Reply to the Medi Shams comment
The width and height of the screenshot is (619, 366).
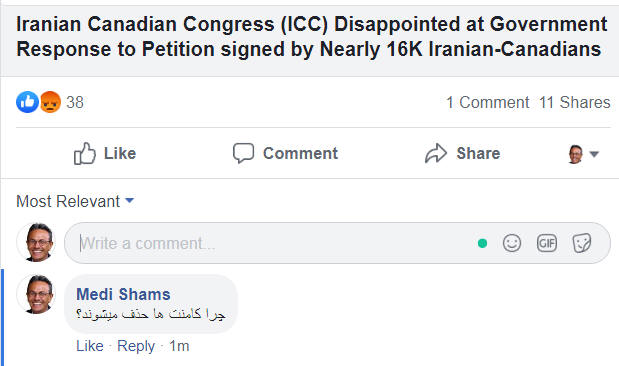136,346
